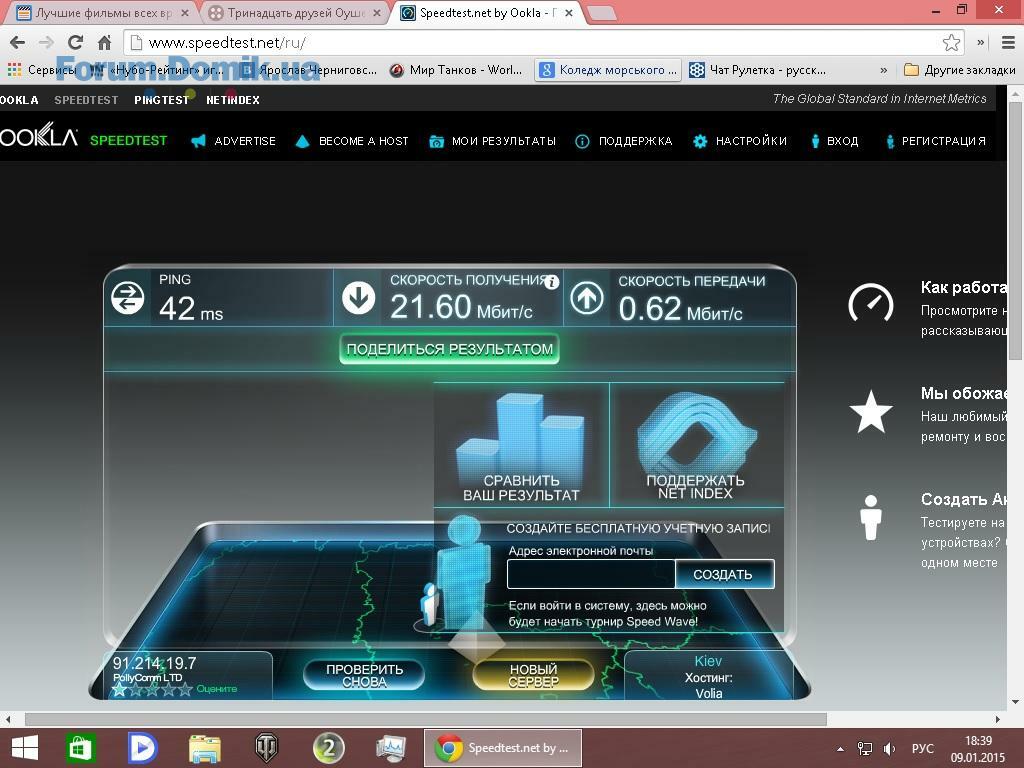This screenshot has height=768, width=1024.
Task: Show hidden system tray icons
Action: (840, 749)
